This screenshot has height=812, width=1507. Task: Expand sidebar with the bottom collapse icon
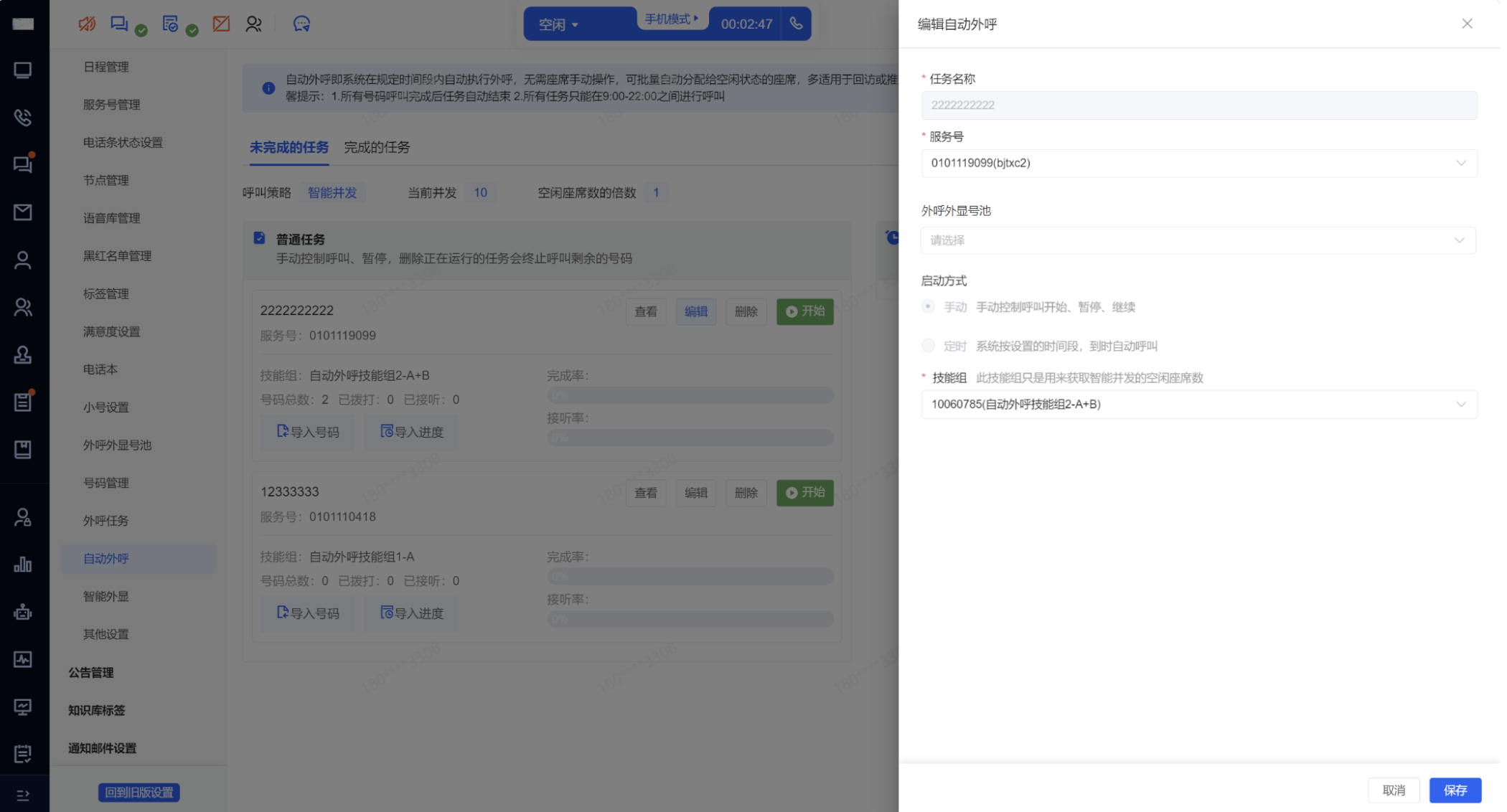23,795
